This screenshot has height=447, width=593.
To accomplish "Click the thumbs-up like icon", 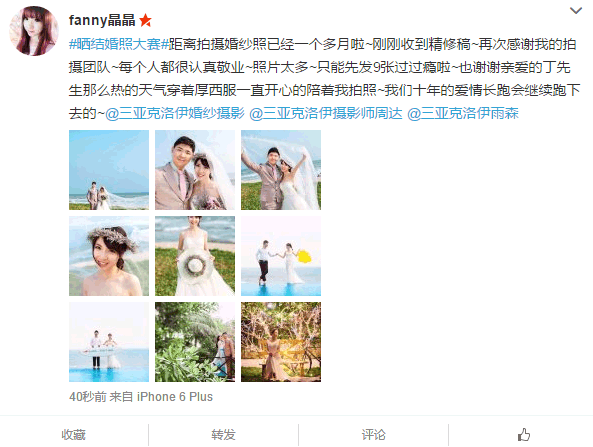I will pos(524,435).
